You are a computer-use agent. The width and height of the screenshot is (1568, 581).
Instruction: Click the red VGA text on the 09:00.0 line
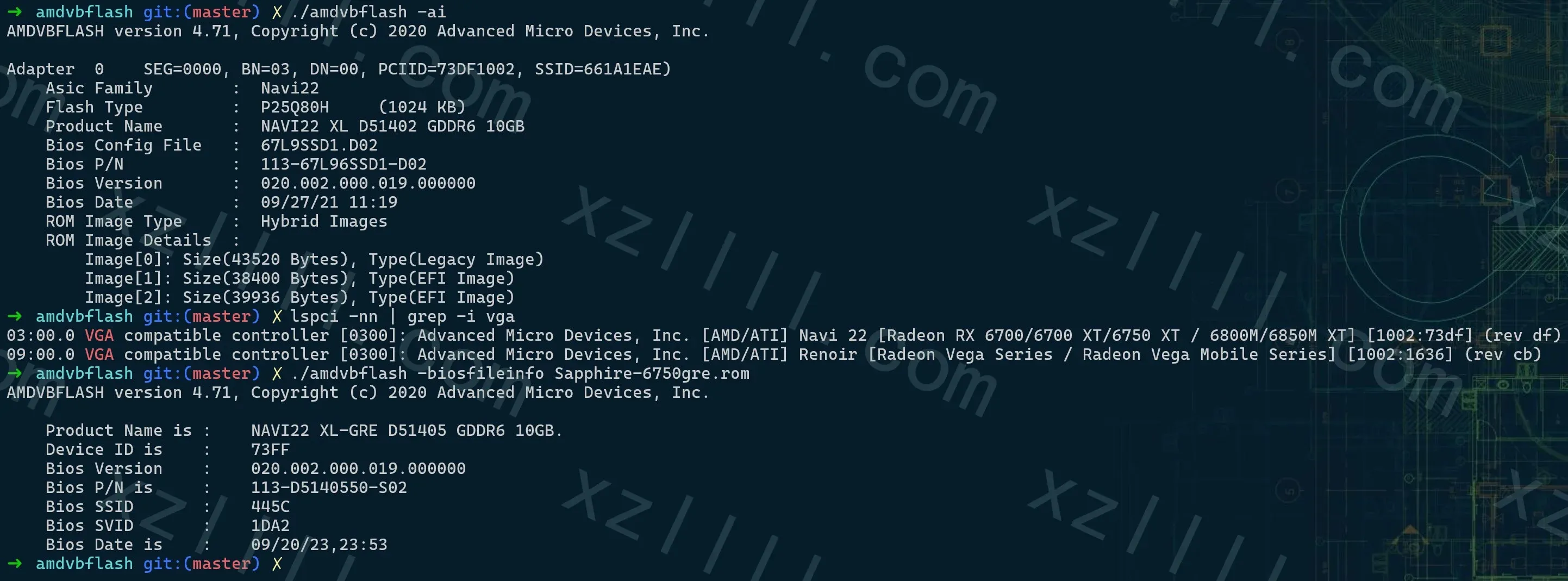click(99, 354)
